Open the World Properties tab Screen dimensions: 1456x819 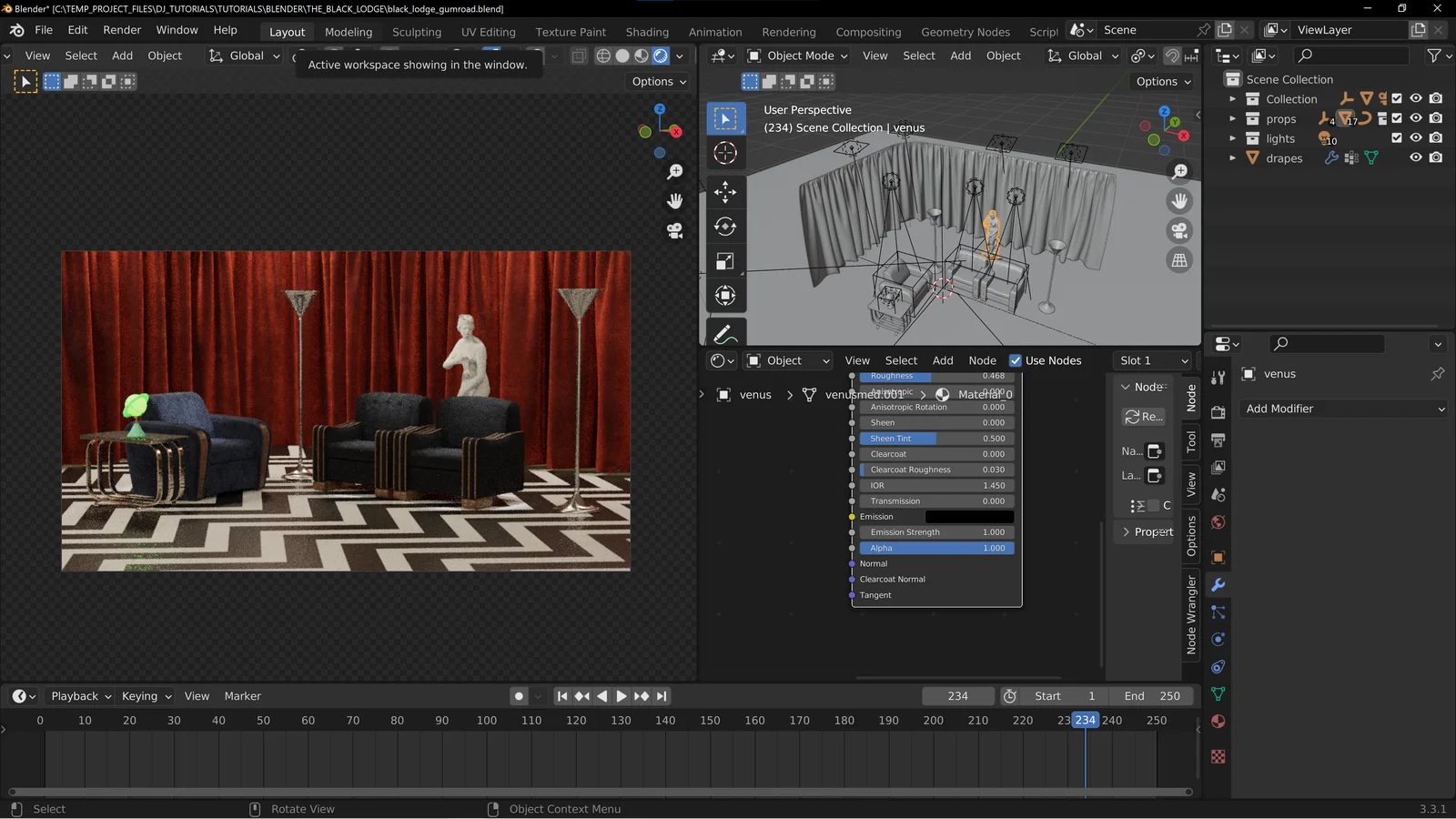[1218, 522]
